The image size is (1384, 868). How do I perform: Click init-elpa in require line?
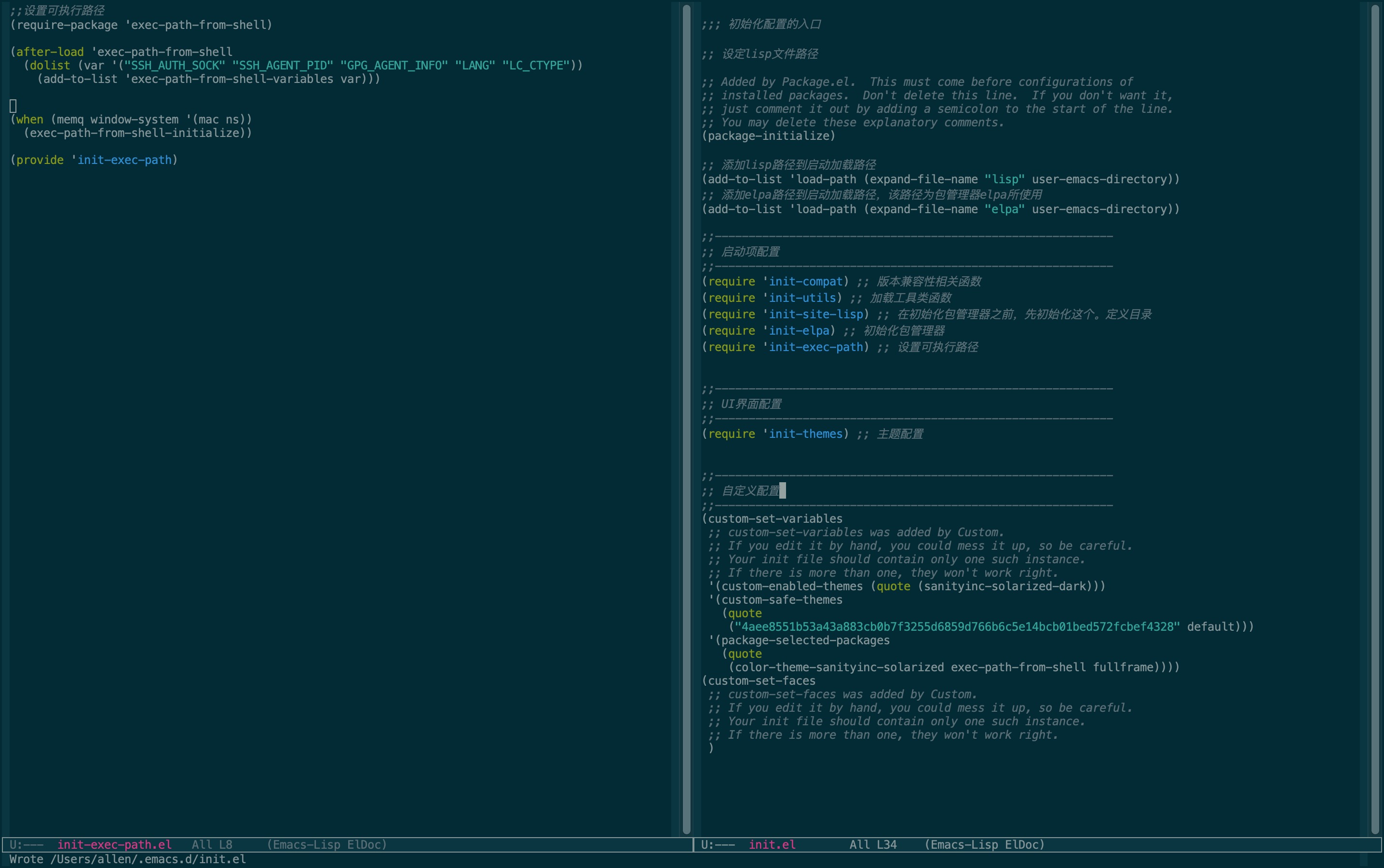click(x=799, y=331)
